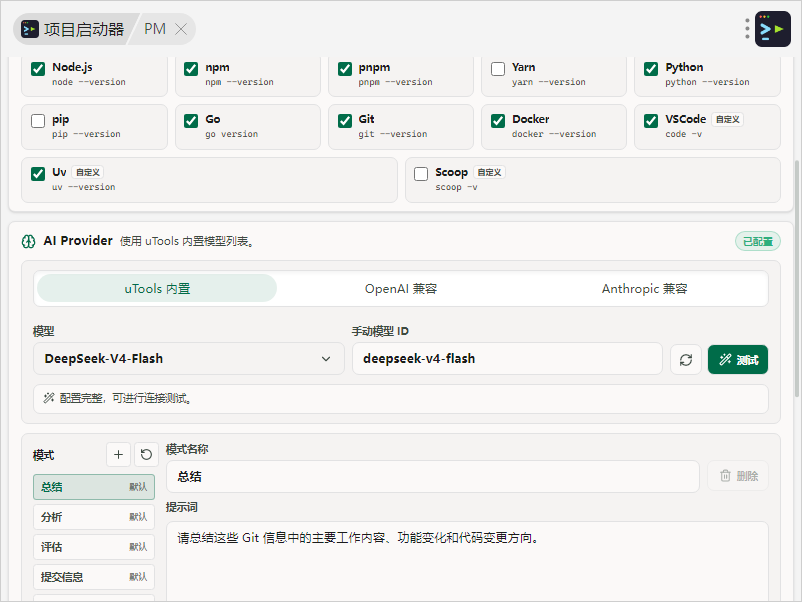Click the 模式 section label
The image size is (802, 602).
pos(43,455)
